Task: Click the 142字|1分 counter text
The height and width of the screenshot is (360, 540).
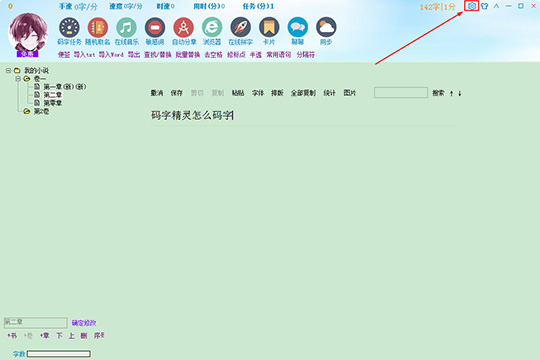Action: pyautogui.click(x=438, y=7)
